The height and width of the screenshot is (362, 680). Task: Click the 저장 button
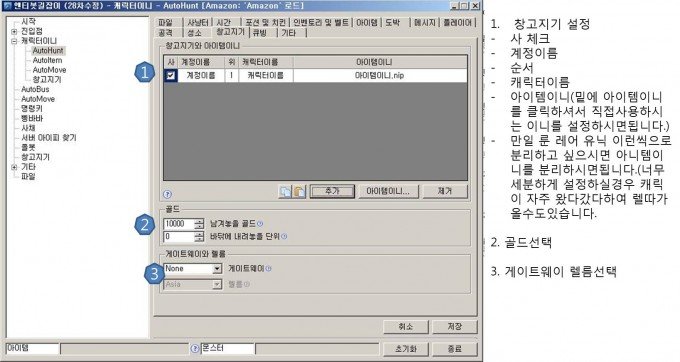pos(454,326)
